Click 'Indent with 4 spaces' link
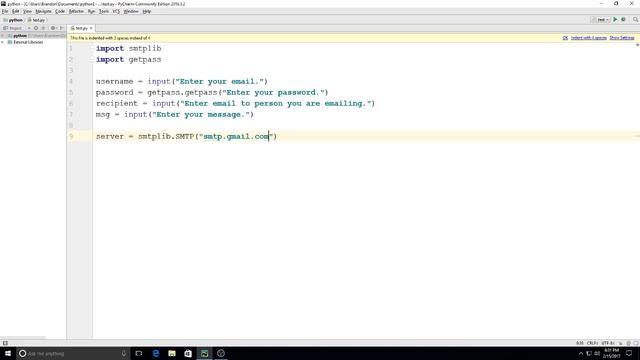Screen dimensions: 640x360 (x=589, y=38)
